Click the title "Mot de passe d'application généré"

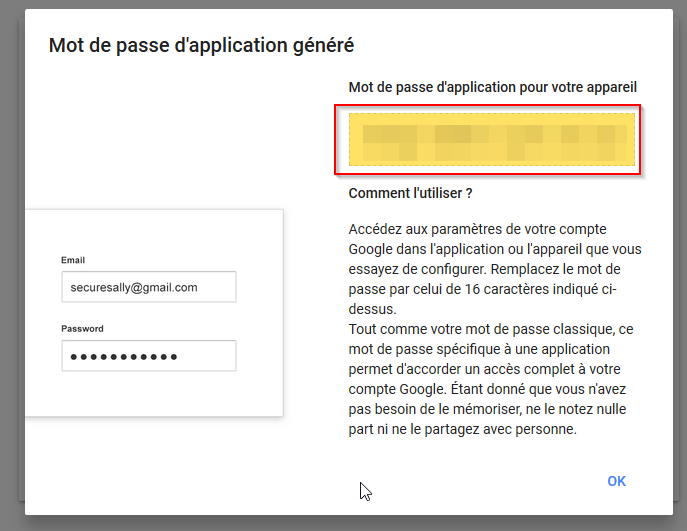201,46
